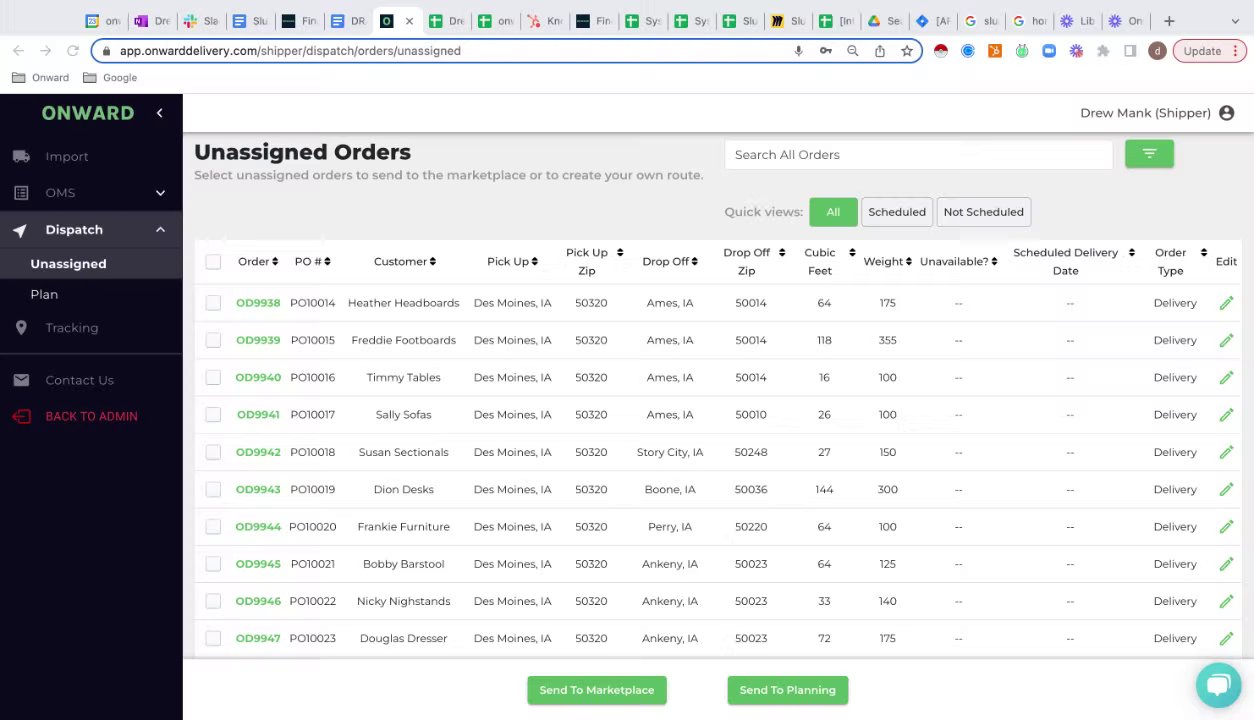Check the box for order OD9947

tap(213, 639)
